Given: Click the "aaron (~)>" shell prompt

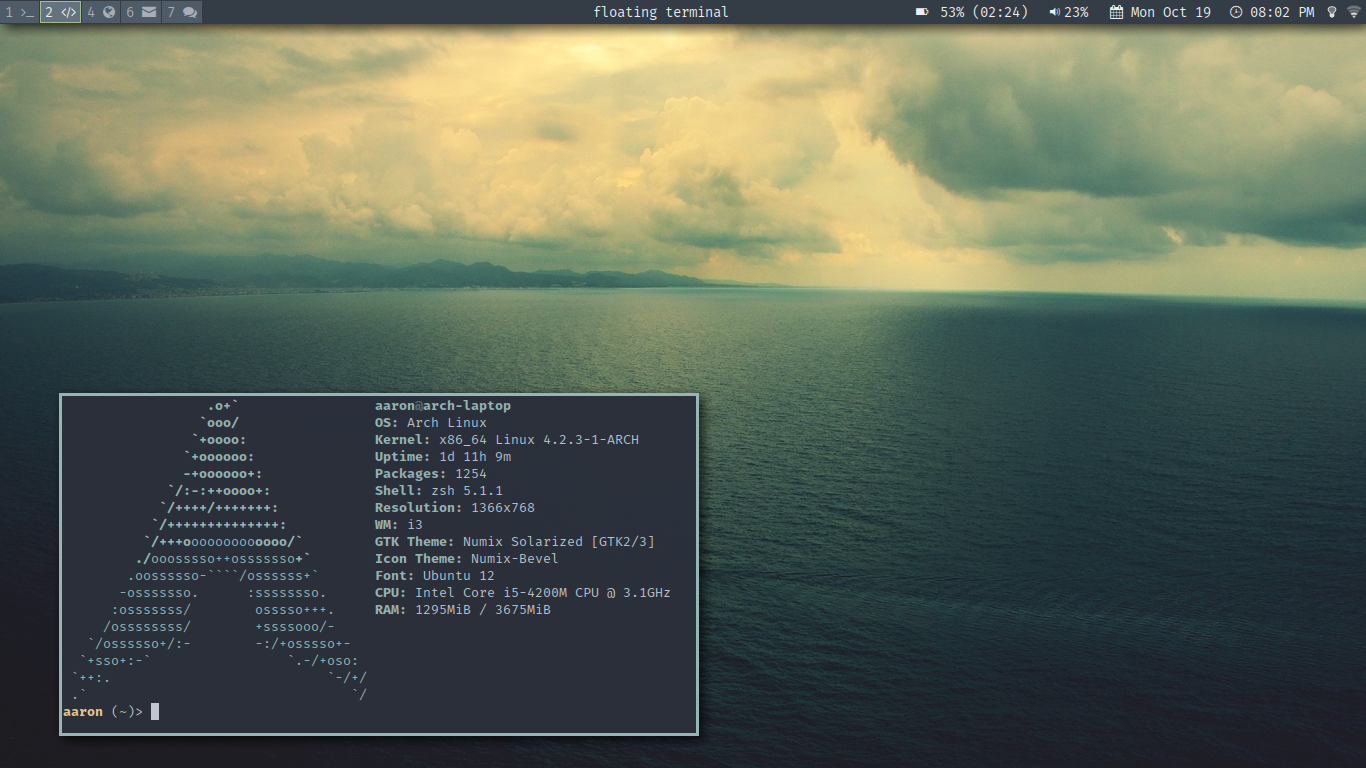Looking at the screenshot, I should (103, 712).
